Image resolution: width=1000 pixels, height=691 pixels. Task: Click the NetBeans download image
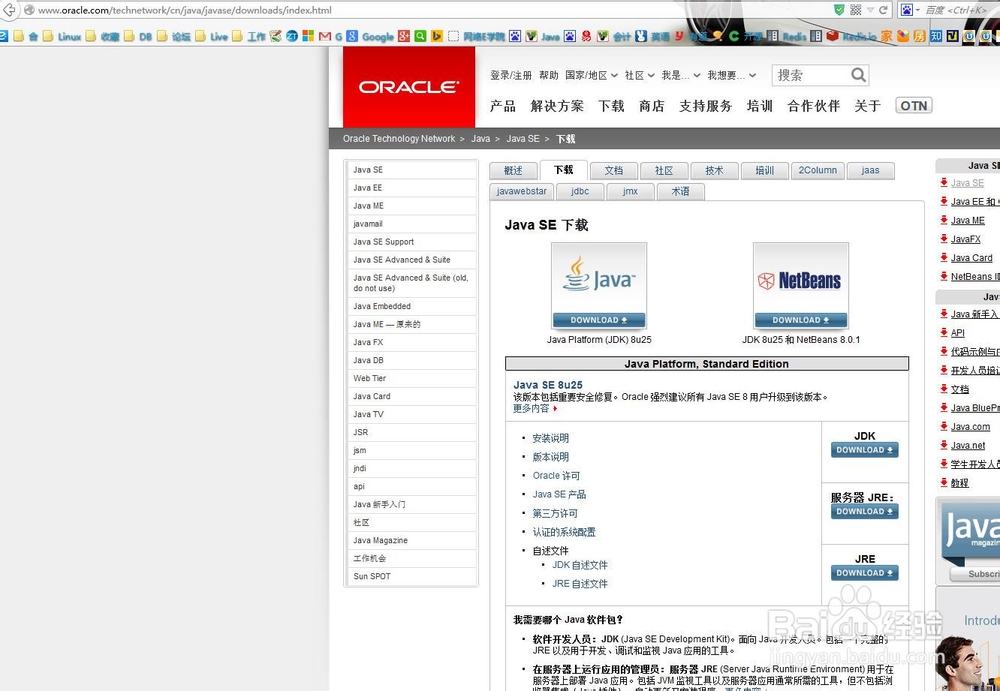click(800, 286)
